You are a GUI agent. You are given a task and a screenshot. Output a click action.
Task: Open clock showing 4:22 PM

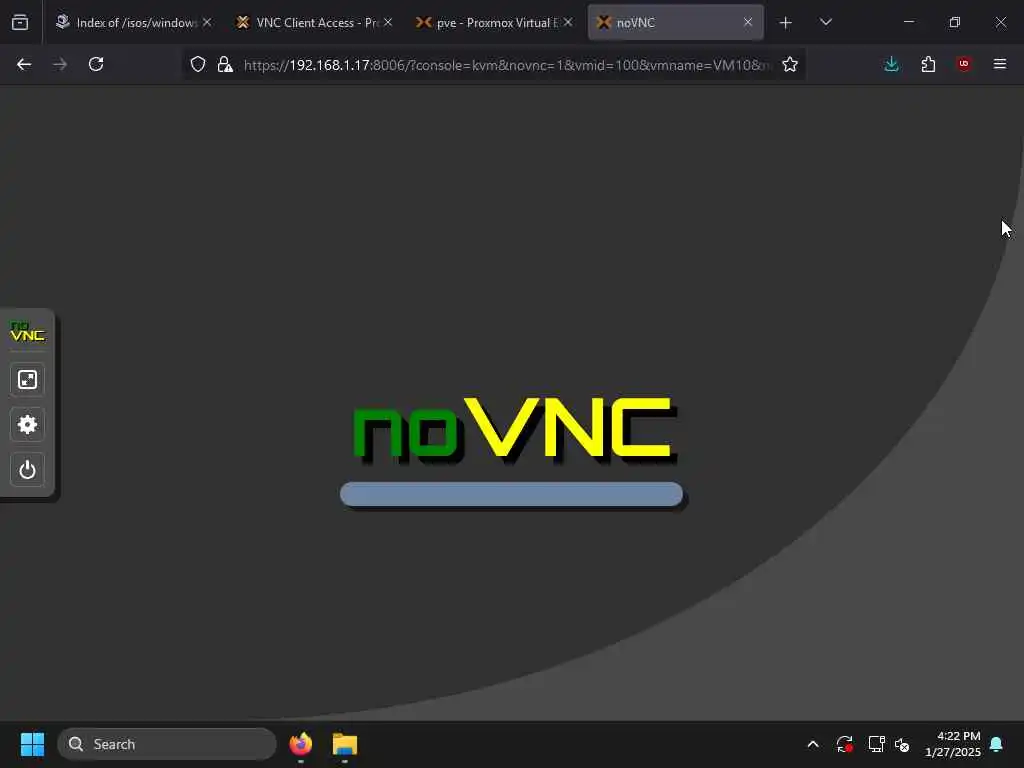tap(953, 744)
